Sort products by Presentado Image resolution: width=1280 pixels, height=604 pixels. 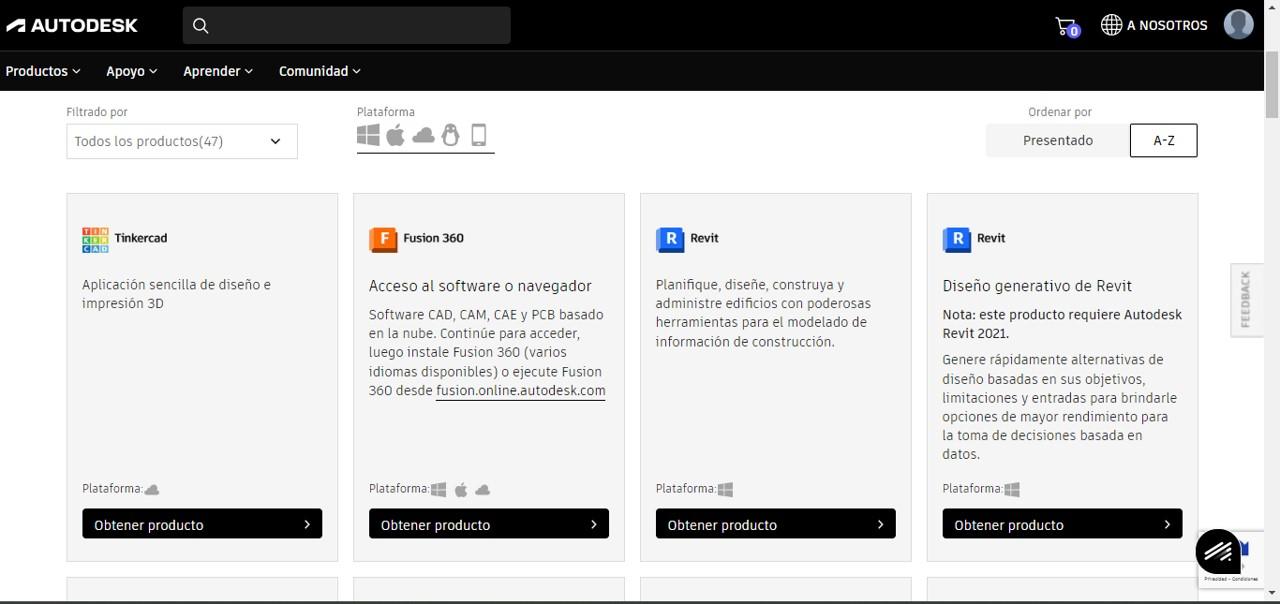[1058, 141]
